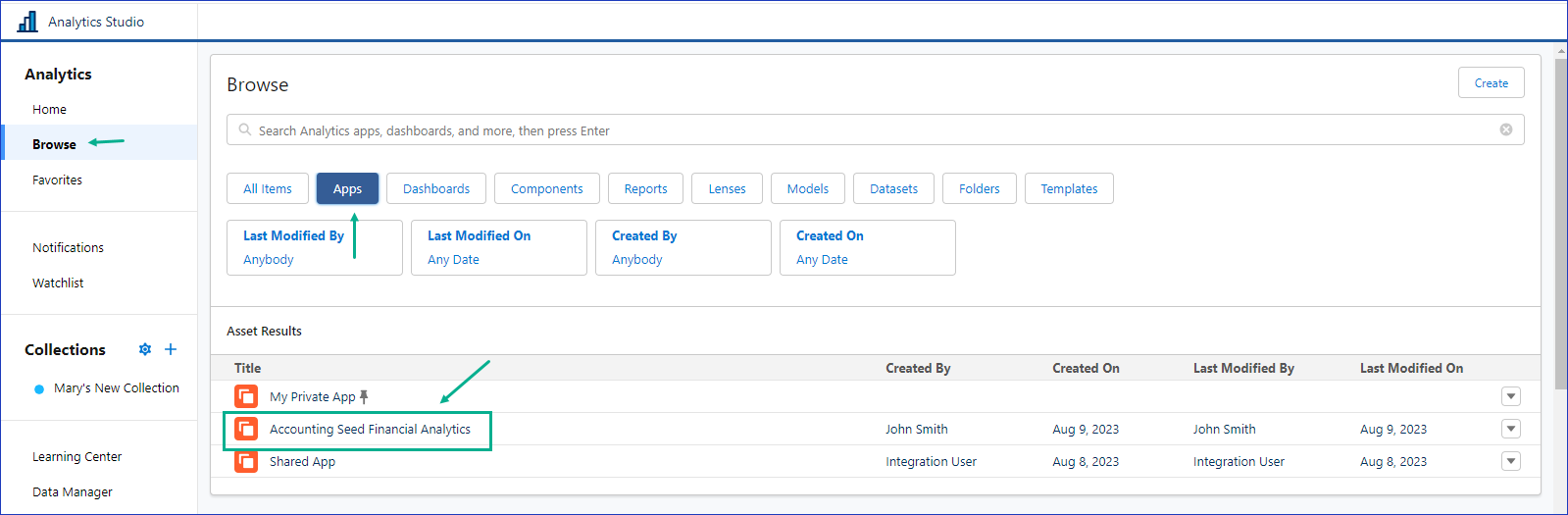The height and width of the screenshot is (515, 1568).
Task: Open the Last Modified By filter
Action: pyautogui.click(x=315, y=247)
